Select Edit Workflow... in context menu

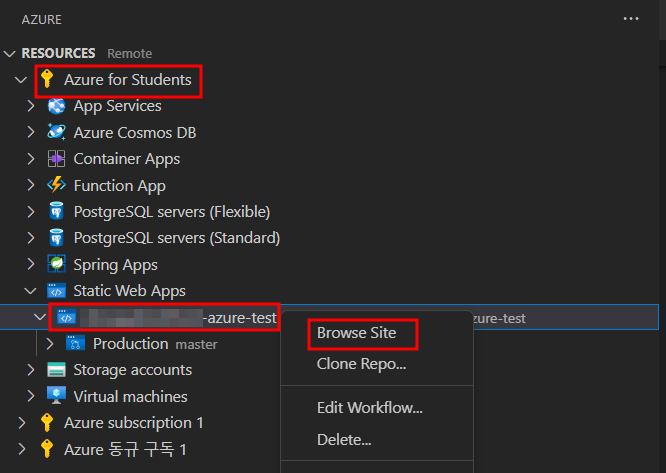click(369, 407)
